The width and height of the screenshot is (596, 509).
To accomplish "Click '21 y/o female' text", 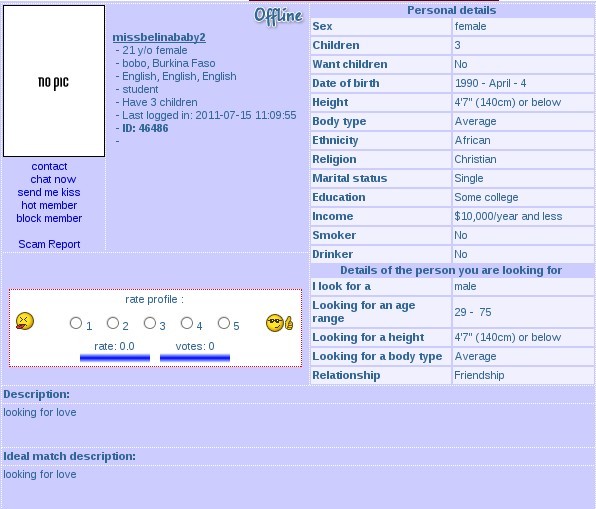I will pos(155,50).
